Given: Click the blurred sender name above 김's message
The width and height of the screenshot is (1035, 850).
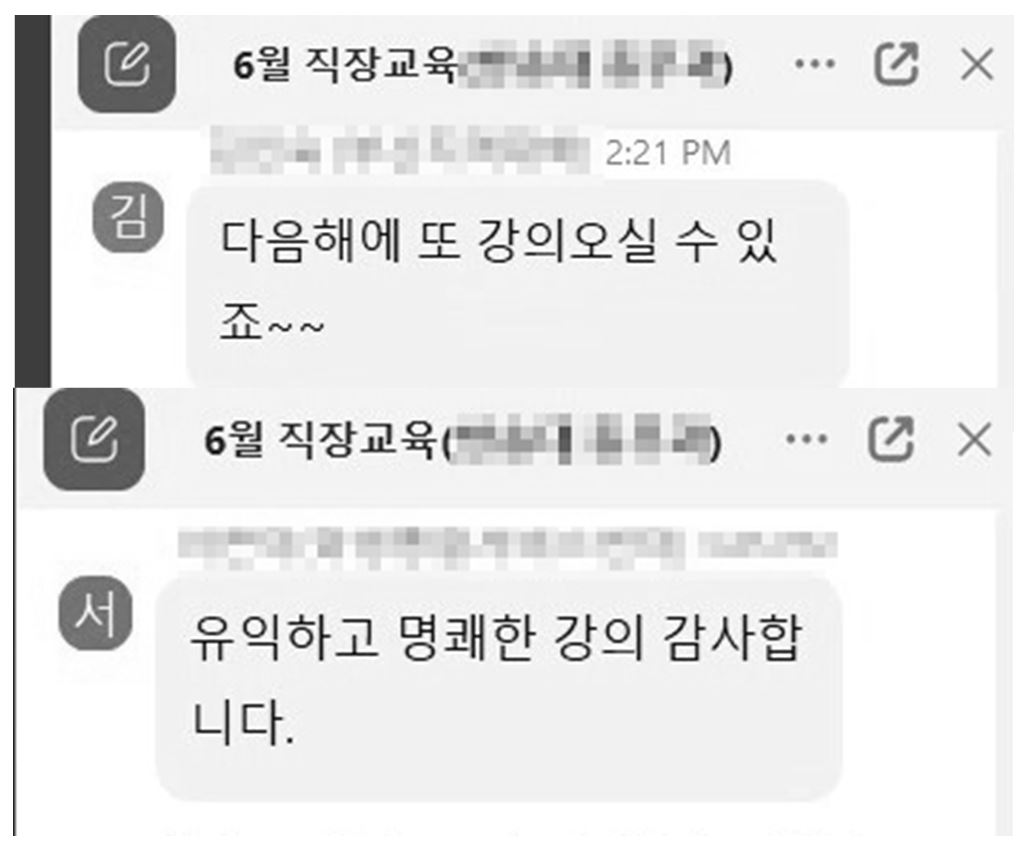Looking at the screenshot, I should [400, 150].
